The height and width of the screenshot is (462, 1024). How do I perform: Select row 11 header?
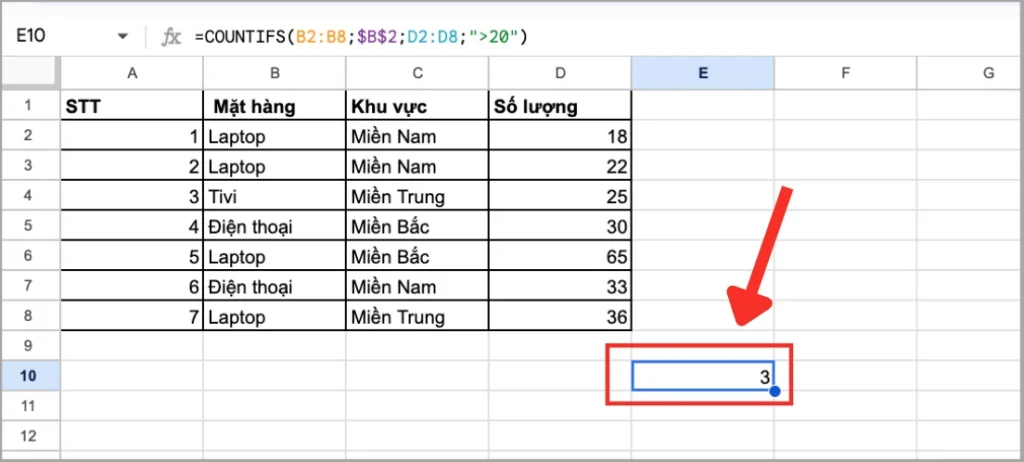(x=31, y=406)
